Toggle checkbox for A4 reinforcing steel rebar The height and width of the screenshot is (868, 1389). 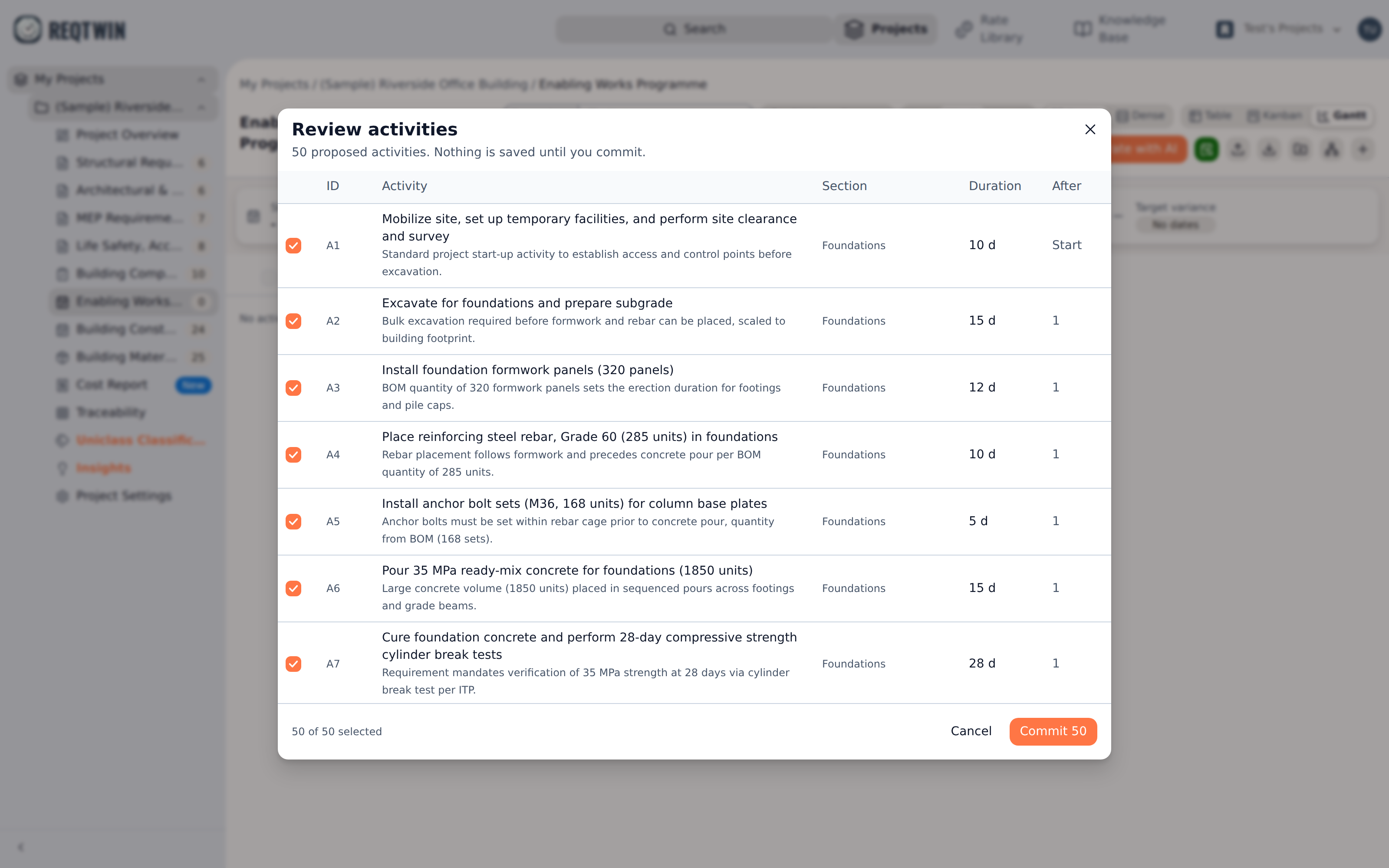pyautogui.click(x=293, y=455)
